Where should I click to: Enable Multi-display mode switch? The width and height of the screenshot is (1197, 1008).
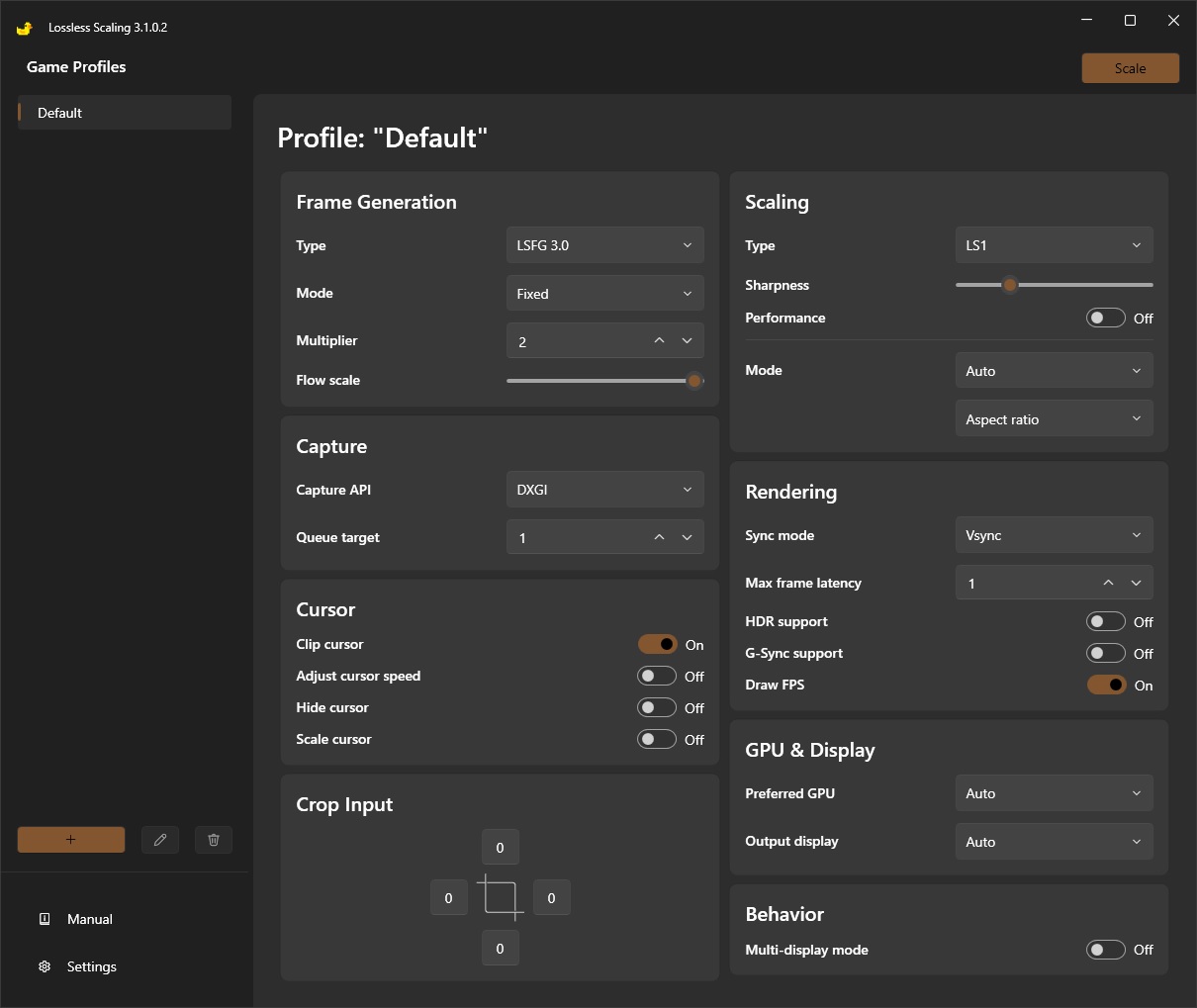[1105, 950]
